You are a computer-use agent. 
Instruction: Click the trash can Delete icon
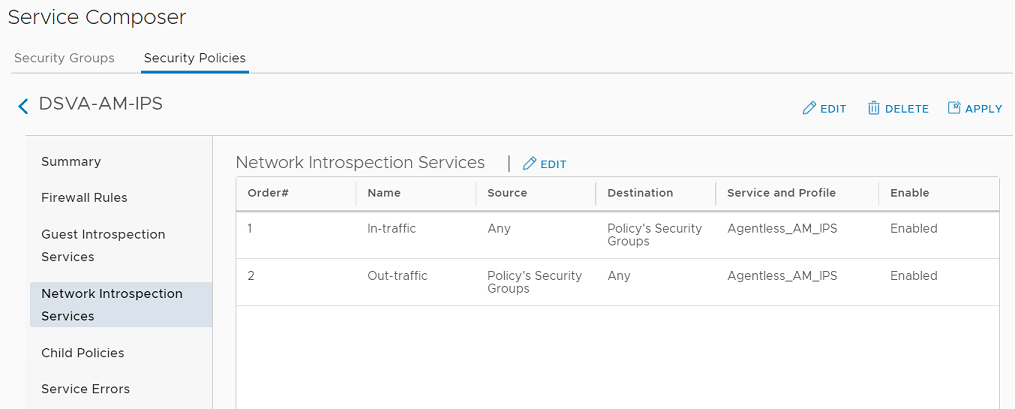tap(873, 109)
